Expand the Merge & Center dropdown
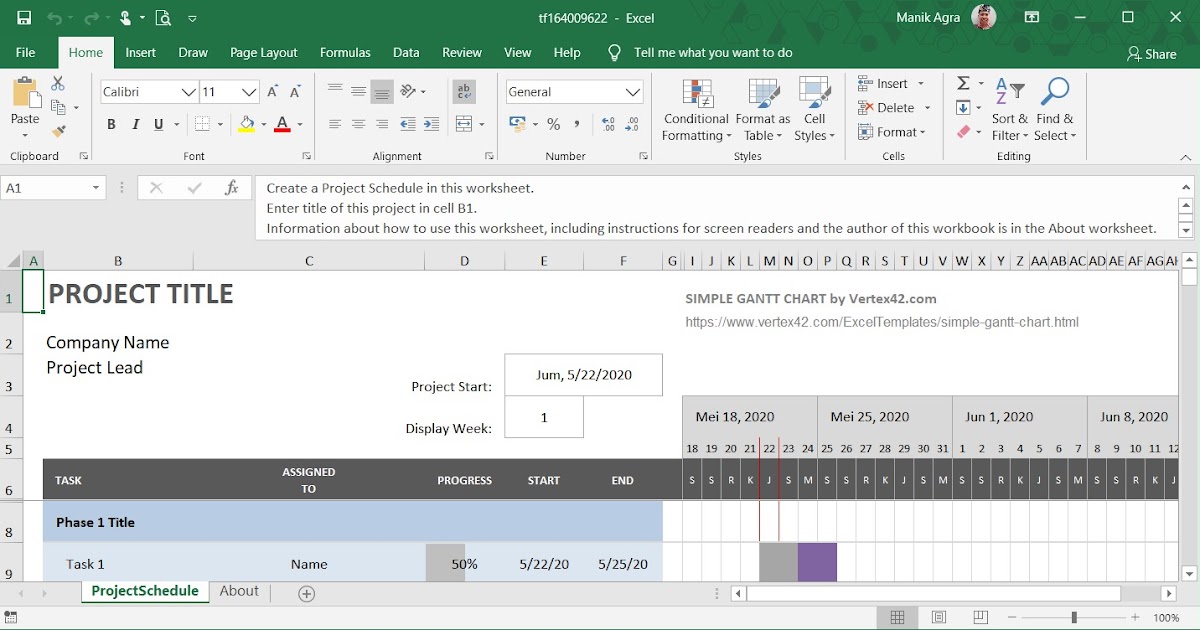 point(482,125)
